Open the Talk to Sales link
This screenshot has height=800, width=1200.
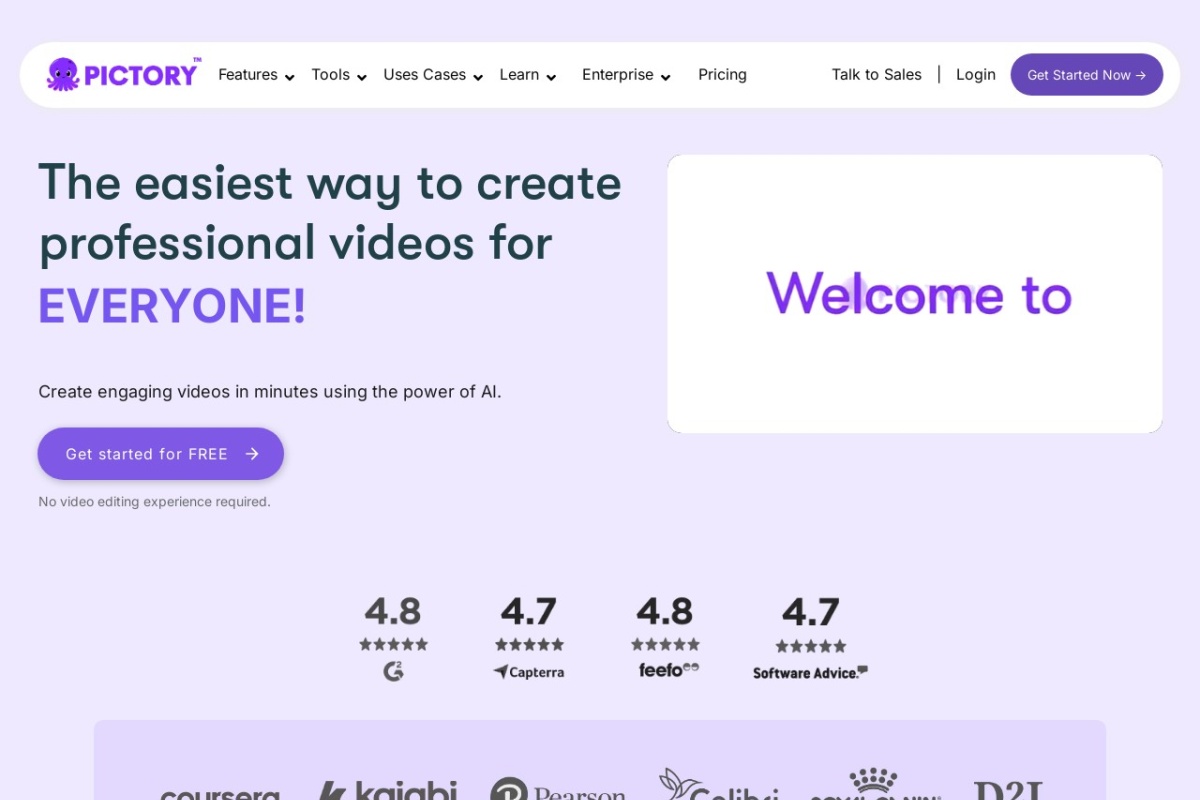pyautogui.click(x=876, y=75)
